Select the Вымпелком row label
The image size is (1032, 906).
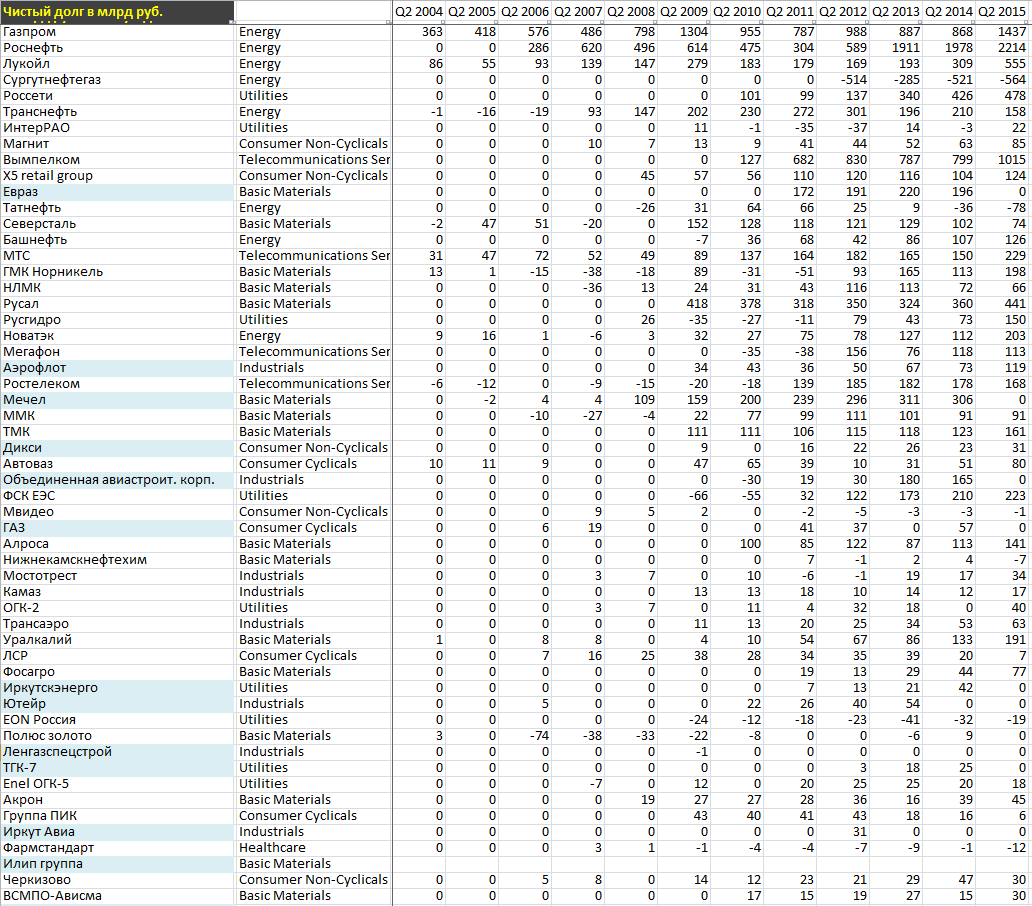pyautogui.click(x=117, y=160)
